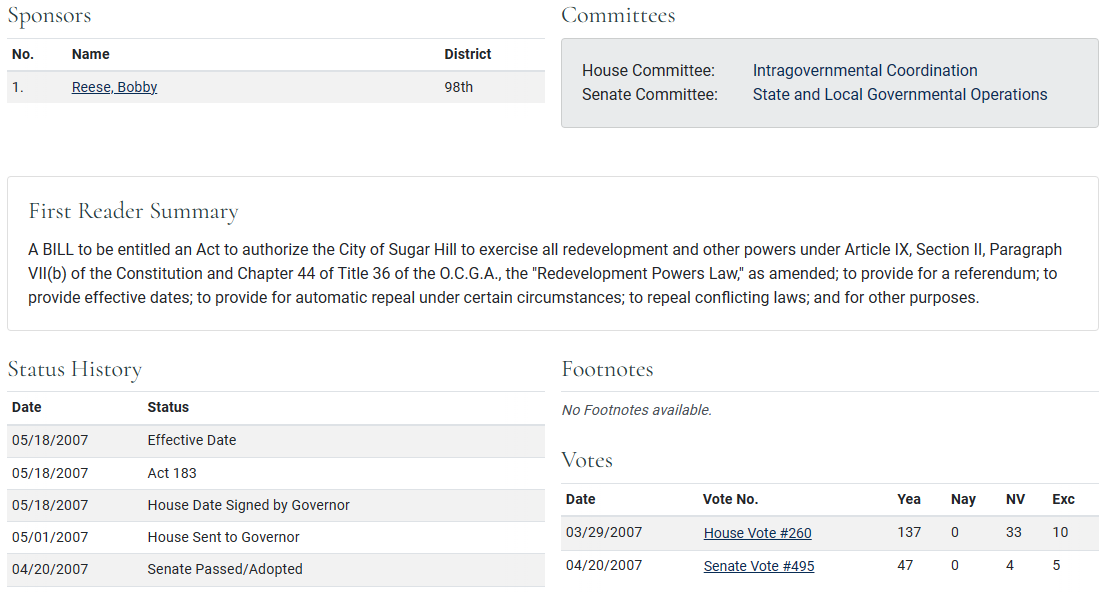
Task: Click the 05/01/2007 date cell
Action: (x=50, y=537)
